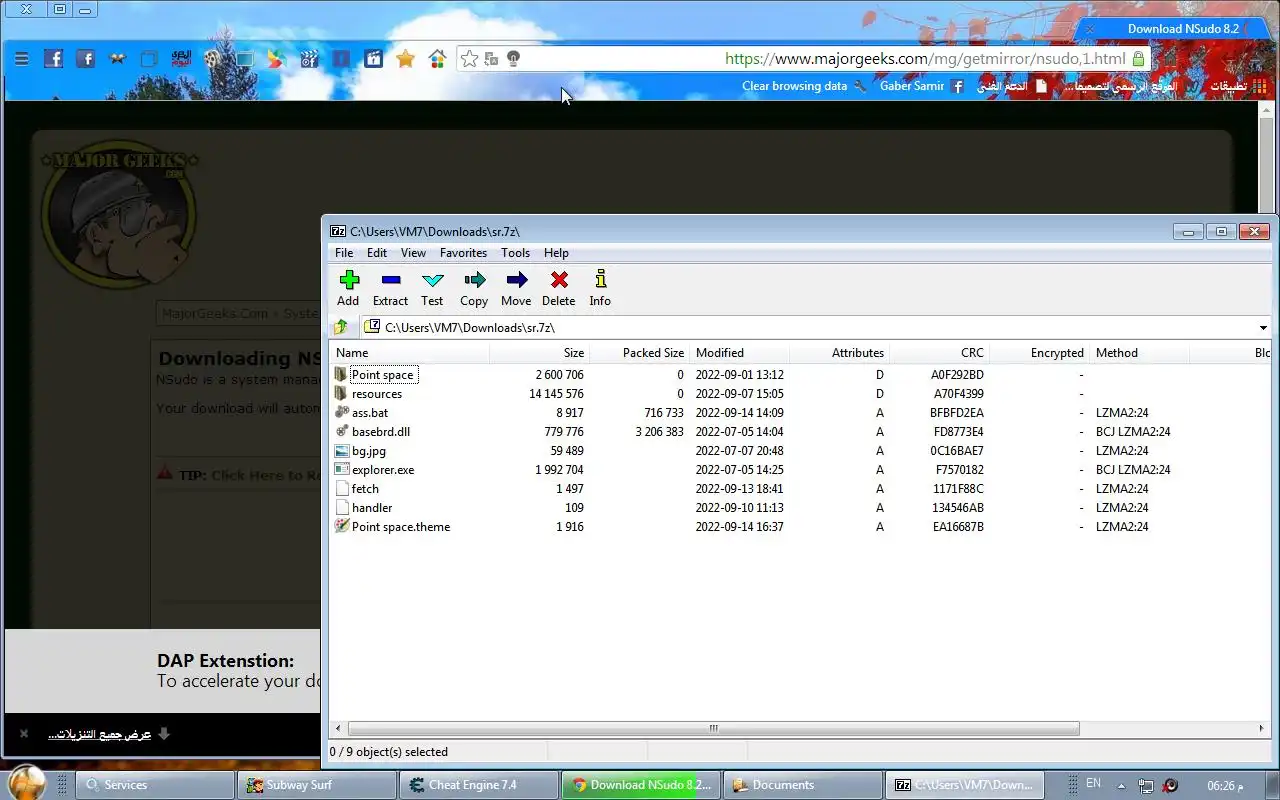Sort by Size column header

point(539,353)
